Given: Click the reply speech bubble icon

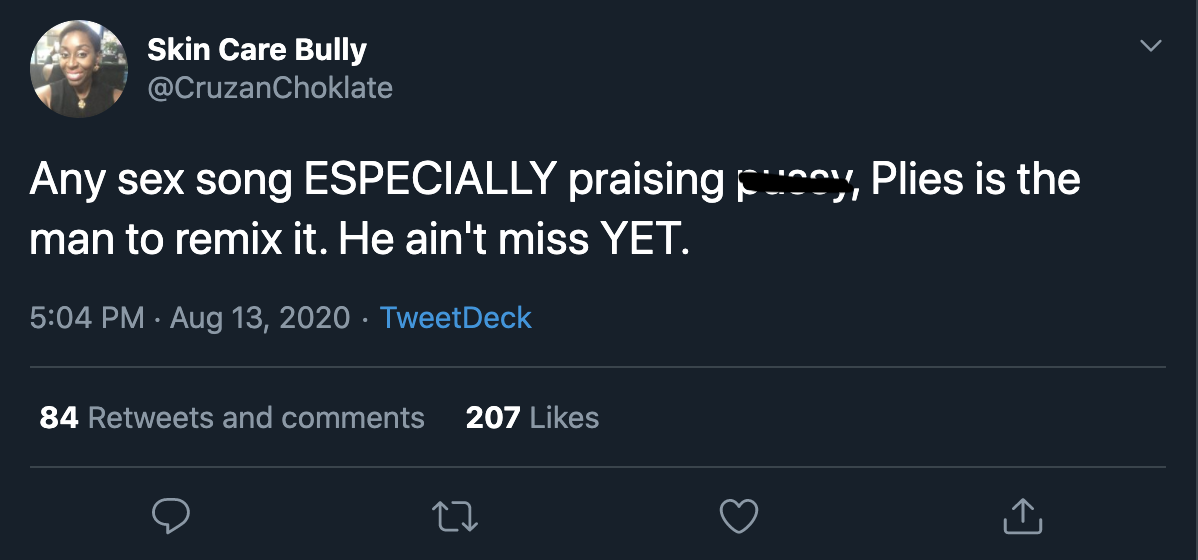Looking at the screenshot, I should [x=171, y=515].
